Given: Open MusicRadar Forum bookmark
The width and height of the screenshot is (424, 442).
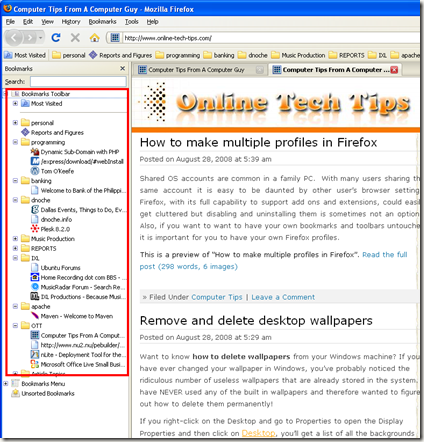Looking at the screenshot, I should 78,287.
